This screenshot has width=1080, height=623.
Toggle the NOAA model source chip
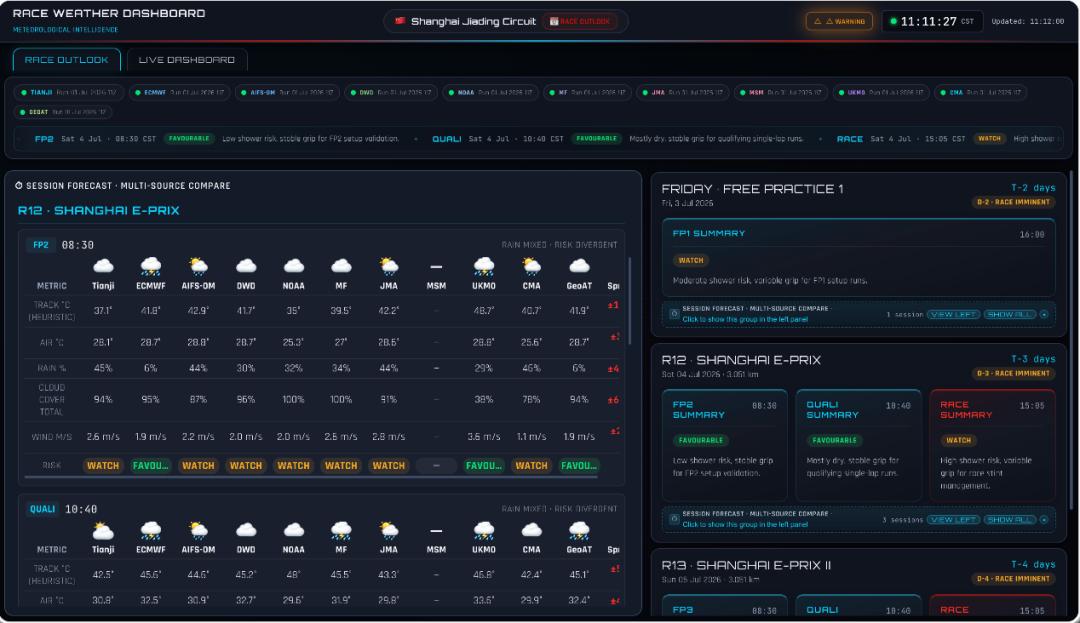pyautogui.click(x=490, y=92)
